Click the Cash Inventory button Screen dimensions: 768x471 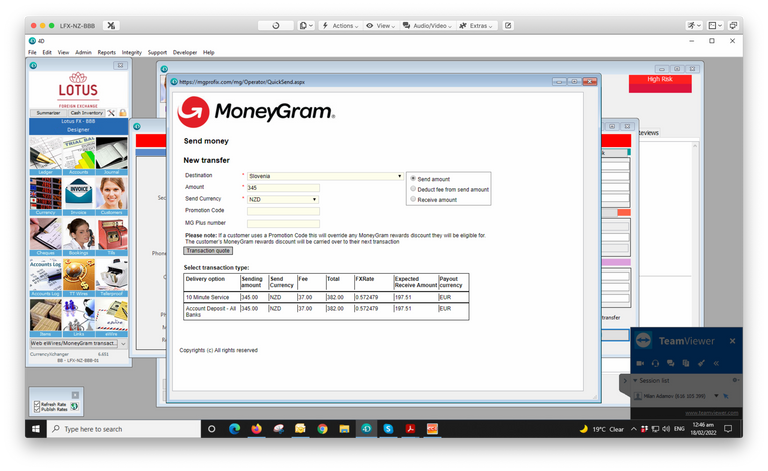(x=86, y=113)
